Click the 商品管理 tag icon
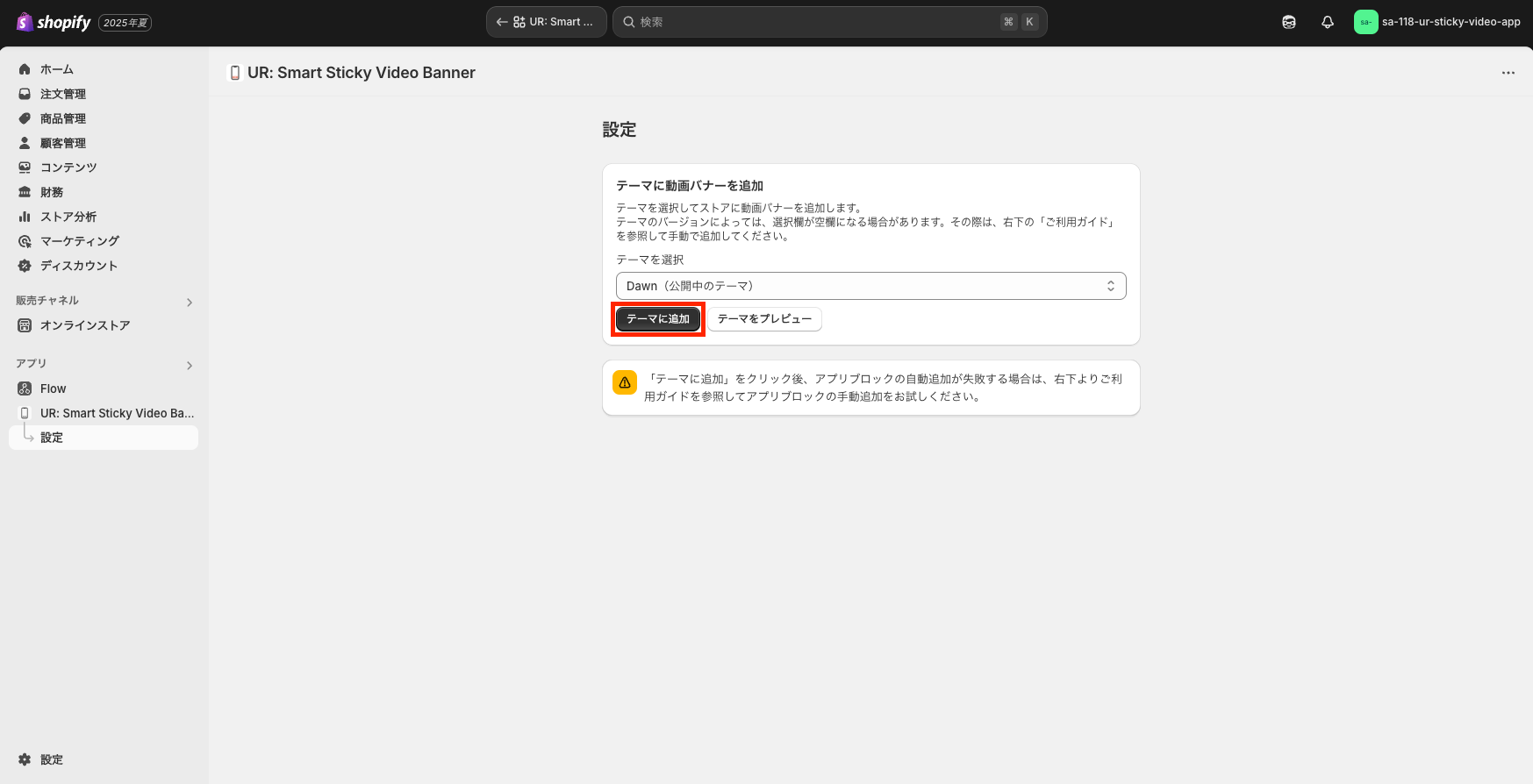 [25, 118]
